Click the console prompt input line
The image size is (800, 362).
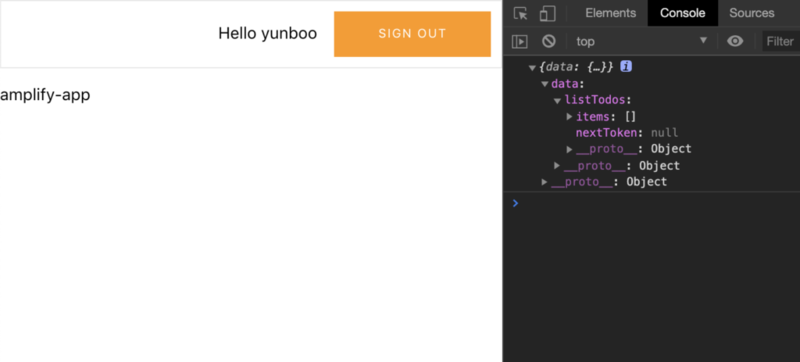coord(658,203)
